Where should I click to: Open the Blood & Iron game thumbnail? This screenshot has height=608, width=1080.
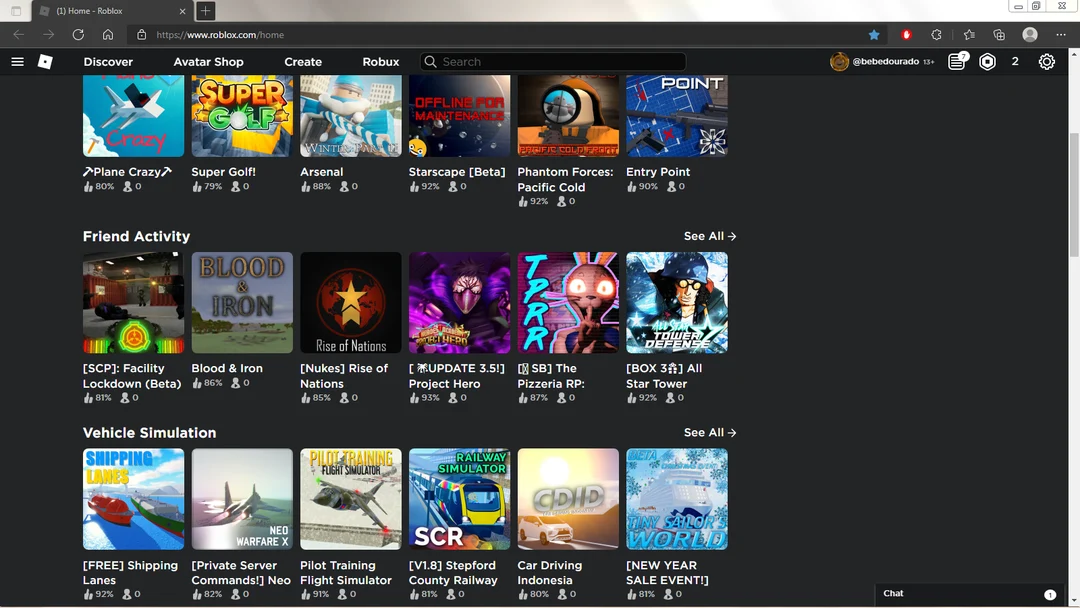[x=242, y=302]
